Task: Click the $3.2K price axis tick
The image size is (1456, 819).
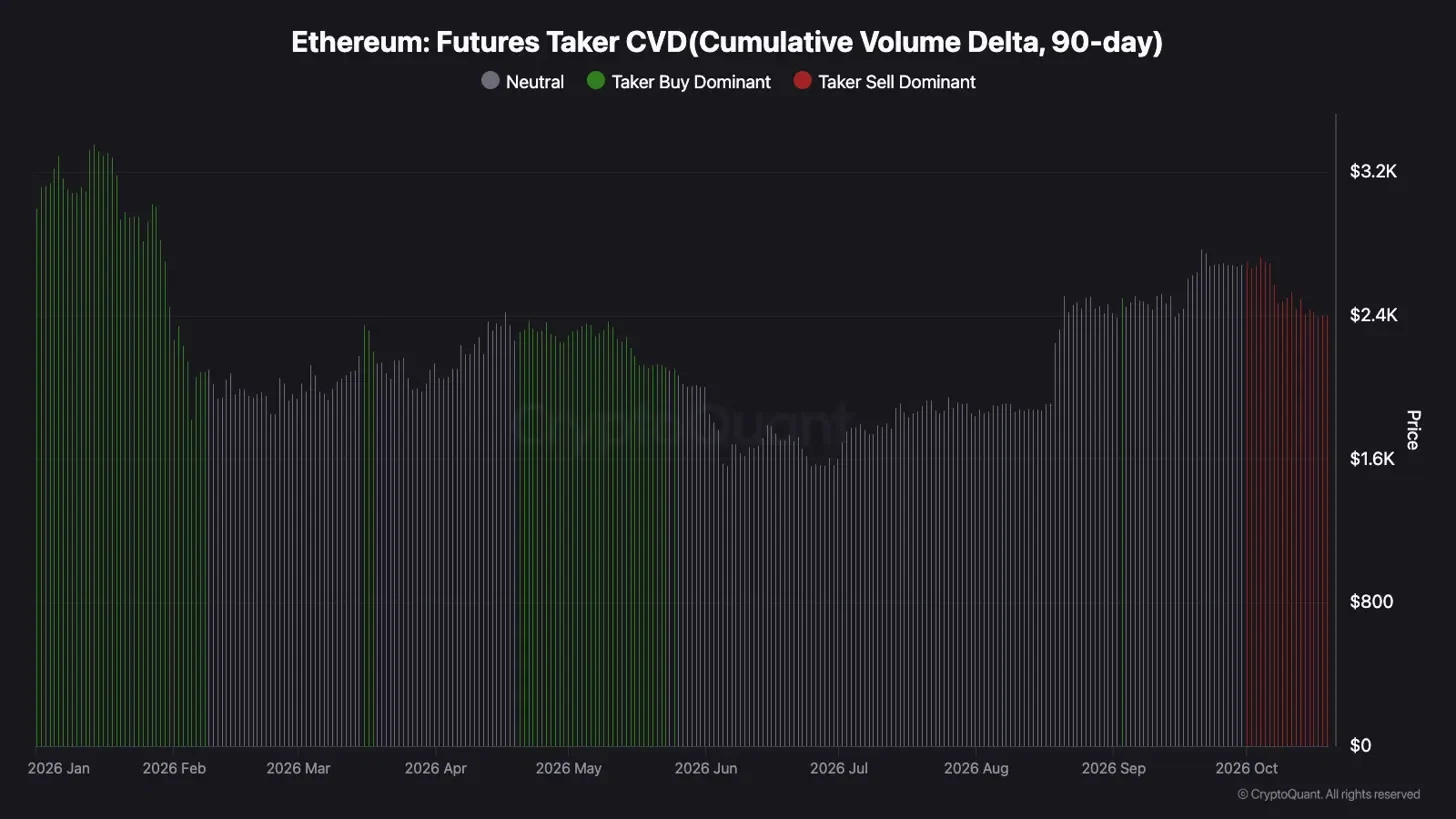Action: click(1373, 172)
